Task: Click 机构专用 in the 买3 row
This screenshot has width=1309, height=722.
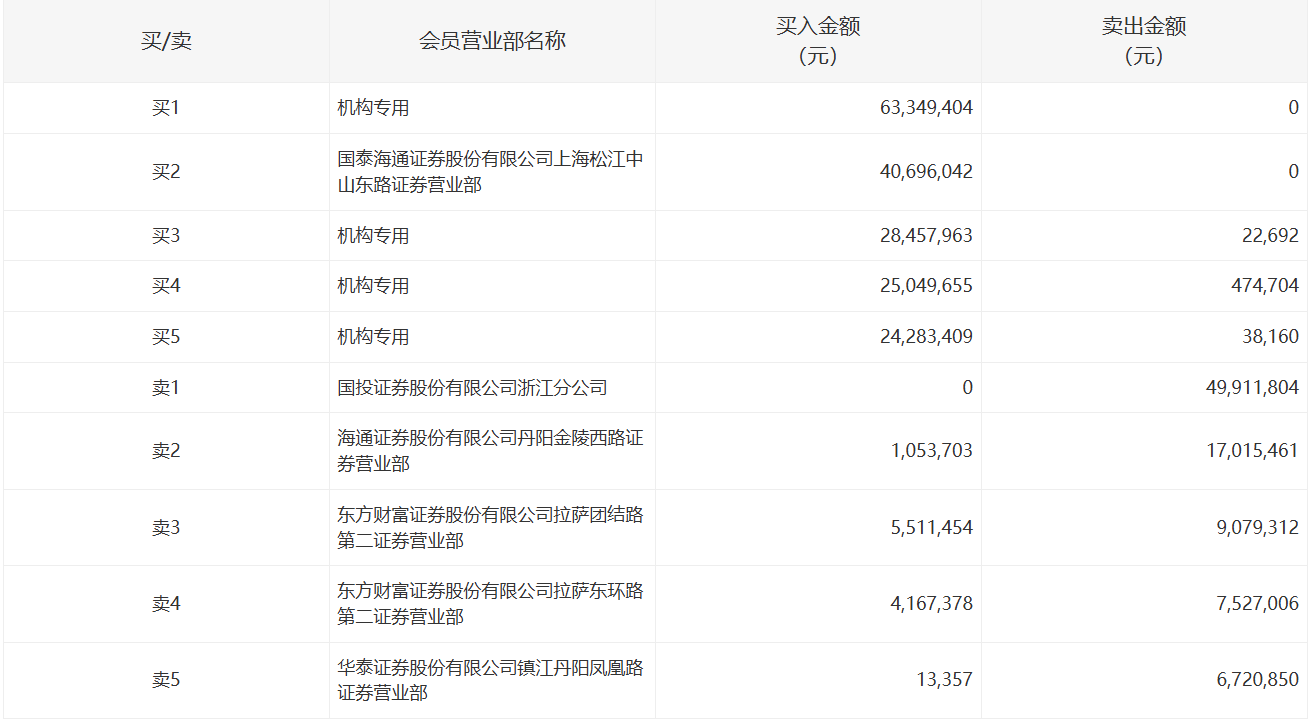Action: (x=373, y=236)
